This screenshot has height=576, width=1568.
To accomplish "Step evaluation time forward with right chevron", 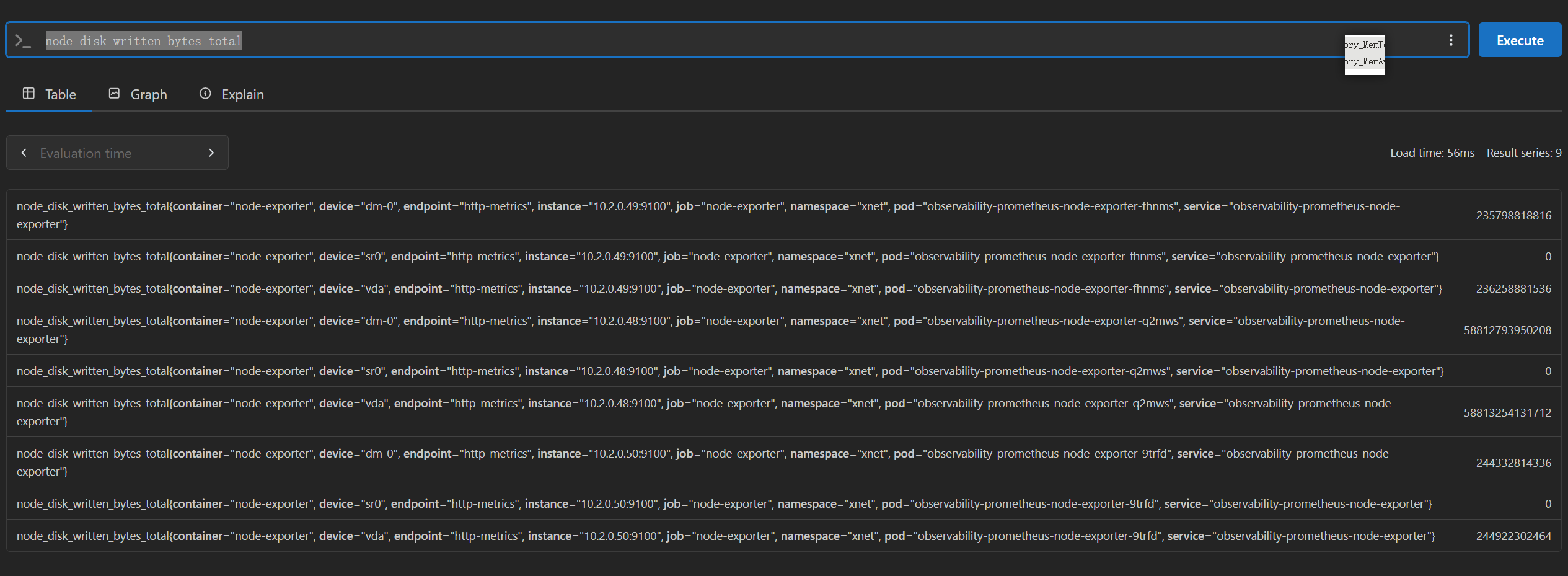I will pos(211,153).
